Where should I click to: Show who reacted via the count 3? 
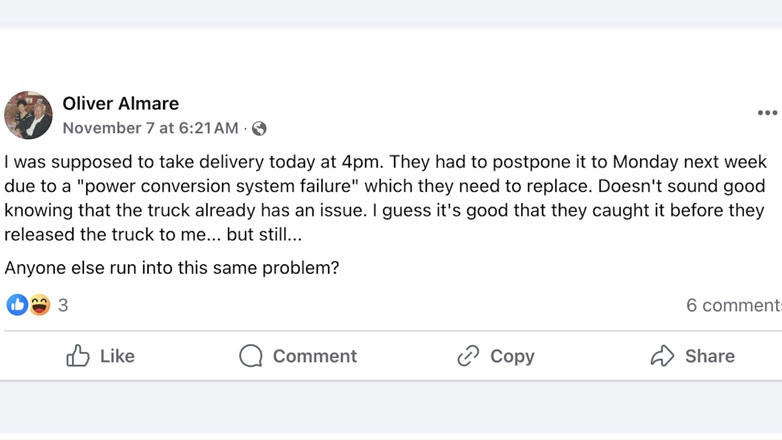[63, 305]
